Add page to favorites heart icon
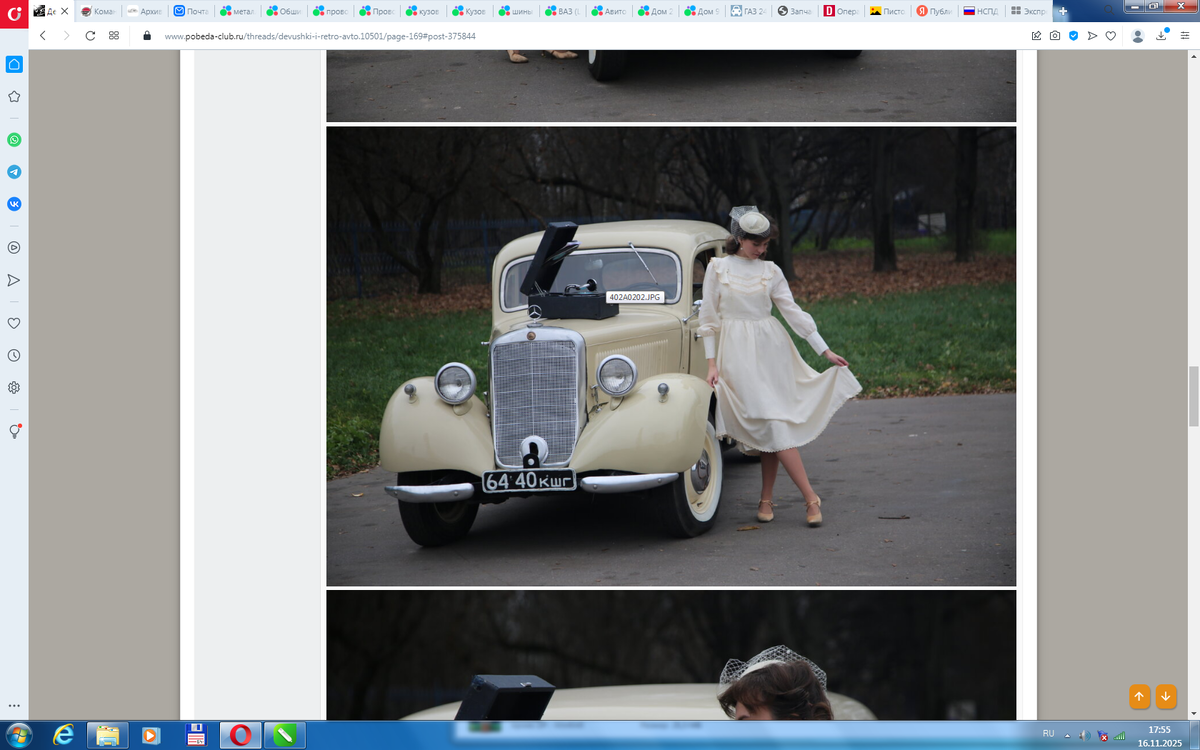This screenshot has height=750, width=1200. tap(1110, 35)
